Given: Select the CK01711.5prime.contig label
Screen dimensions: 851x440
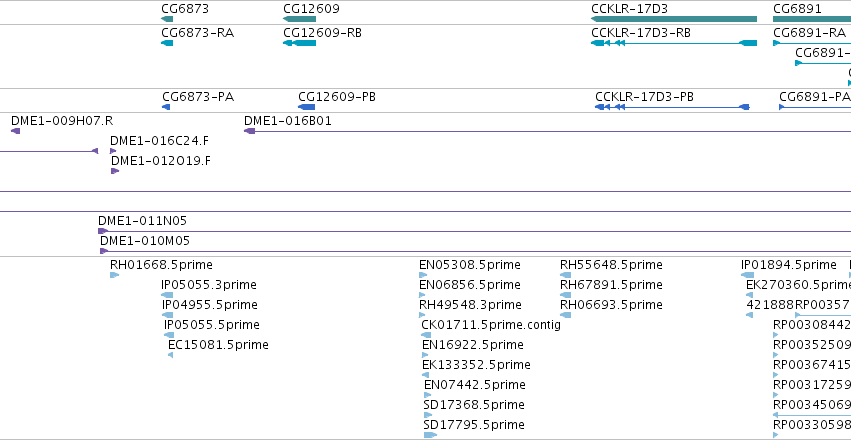Looking at the screenshot, I should [x=491, y=325].
